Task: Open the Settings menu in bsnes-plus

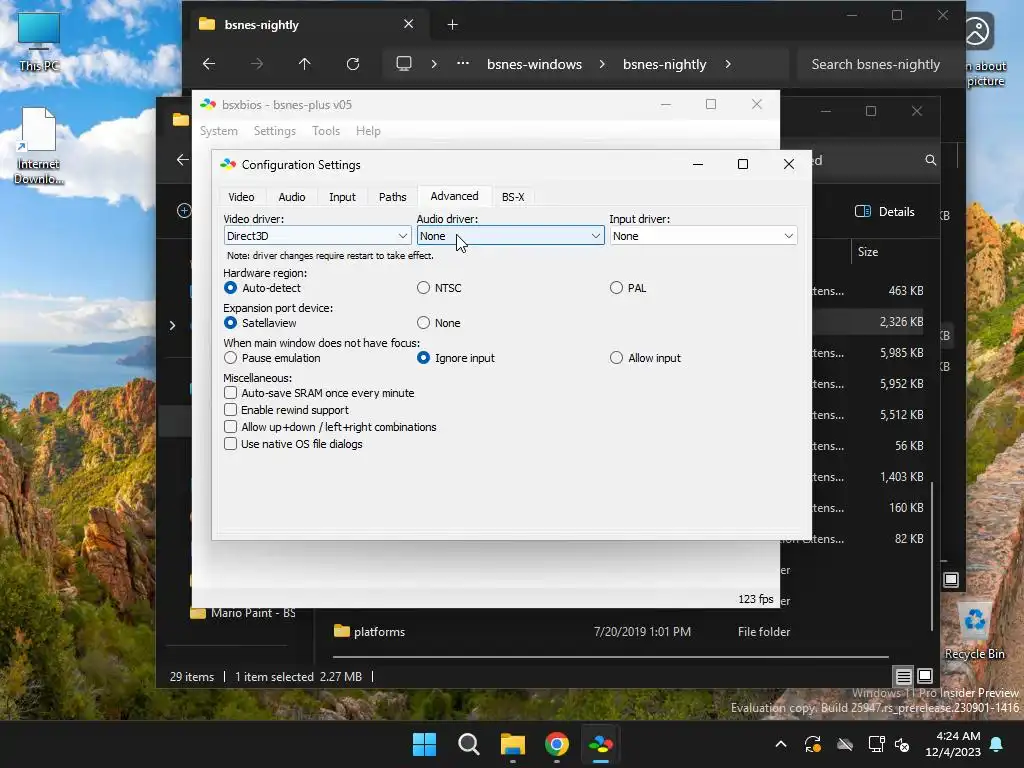Action: click(274, 131)
